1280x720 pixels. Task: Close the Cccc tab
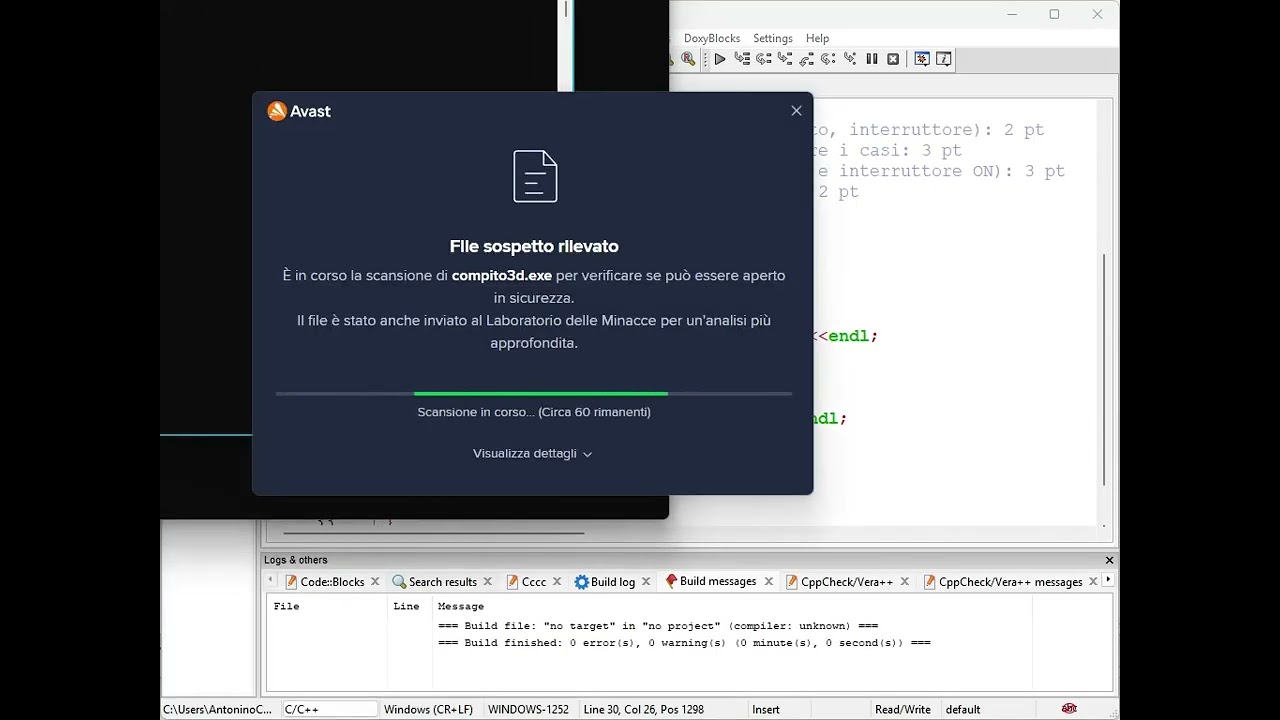pyautogui.click(x=558, y=582)
